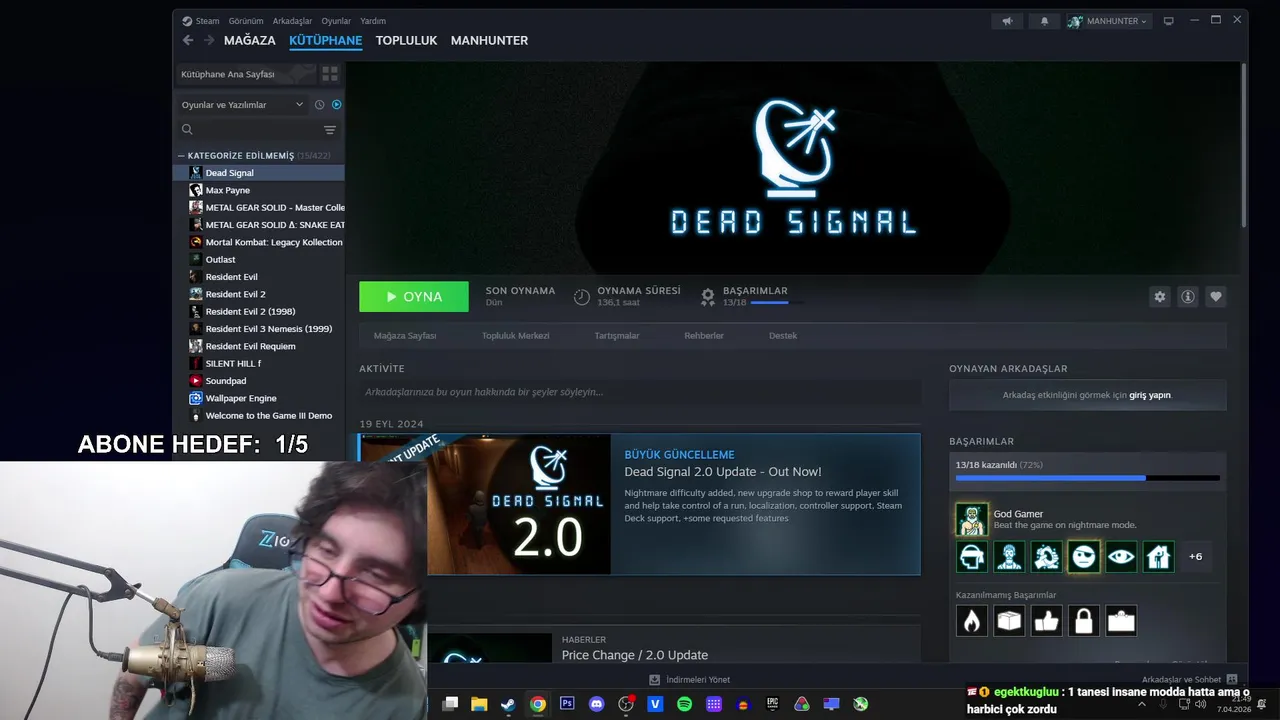Open the Oyunlar menu

336,21
